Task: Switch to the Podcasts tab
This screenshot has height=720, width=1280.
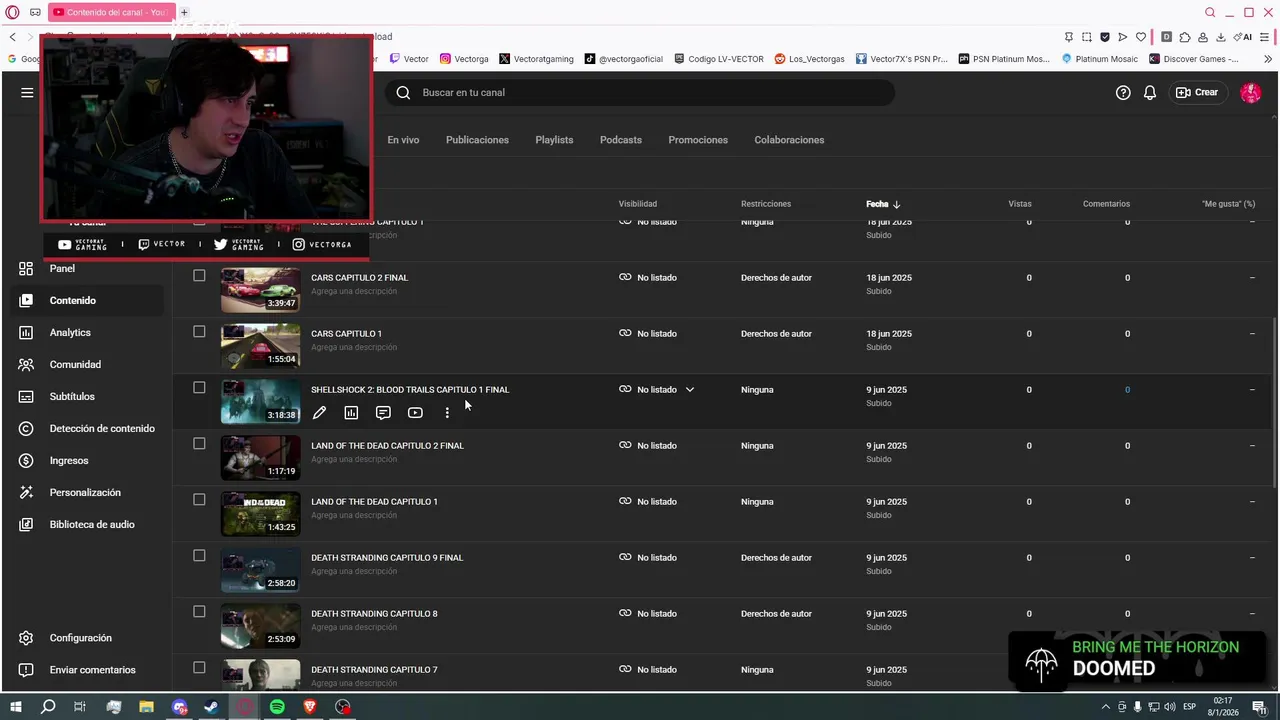Action: [x=621, y=140]
